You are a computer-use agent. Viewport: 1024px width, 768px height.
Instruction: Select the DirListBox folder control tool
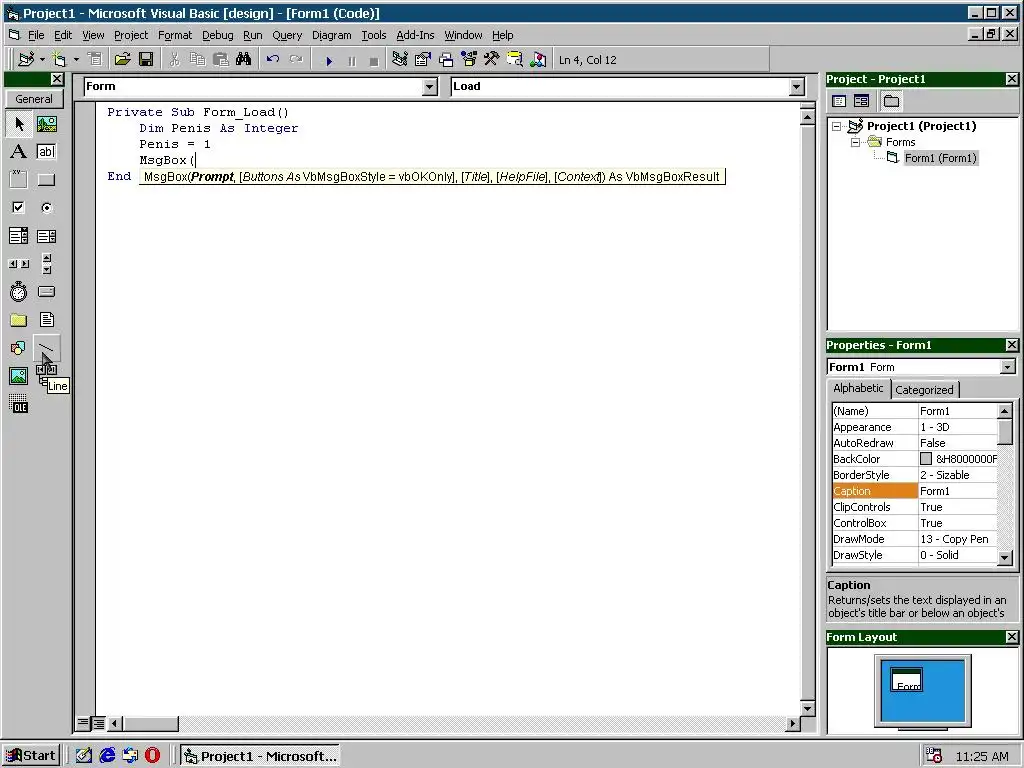pos(18,320)
